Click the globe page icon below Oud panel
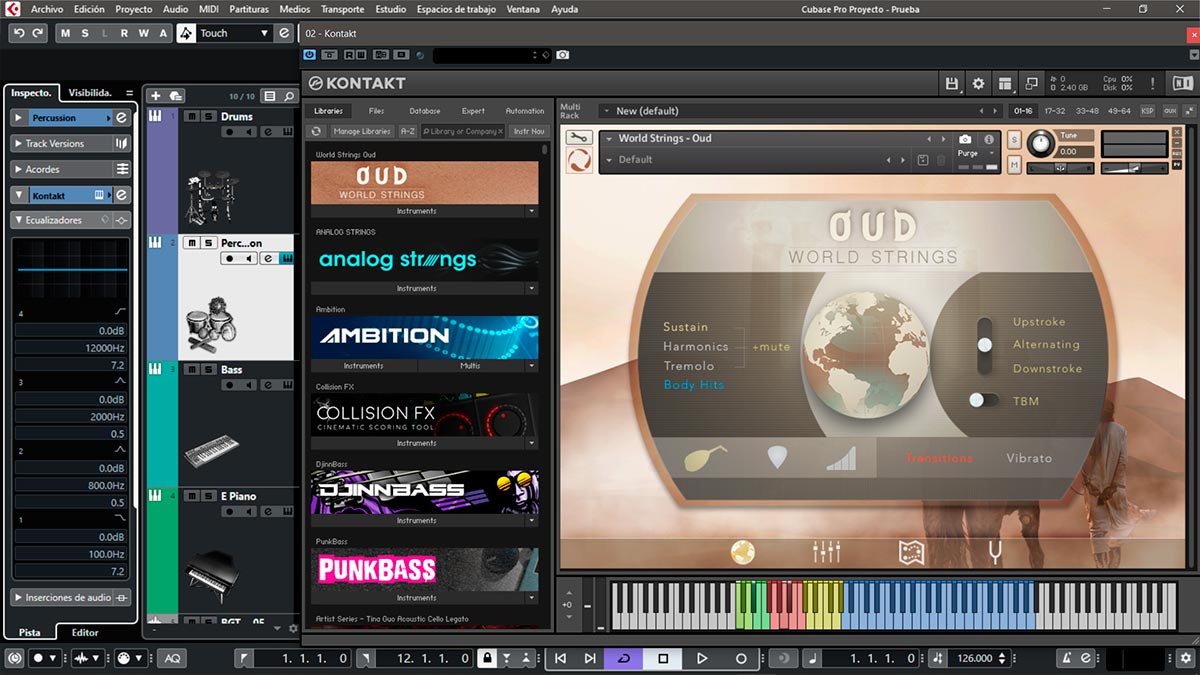1200x675 pixels. tap(742, 551)
